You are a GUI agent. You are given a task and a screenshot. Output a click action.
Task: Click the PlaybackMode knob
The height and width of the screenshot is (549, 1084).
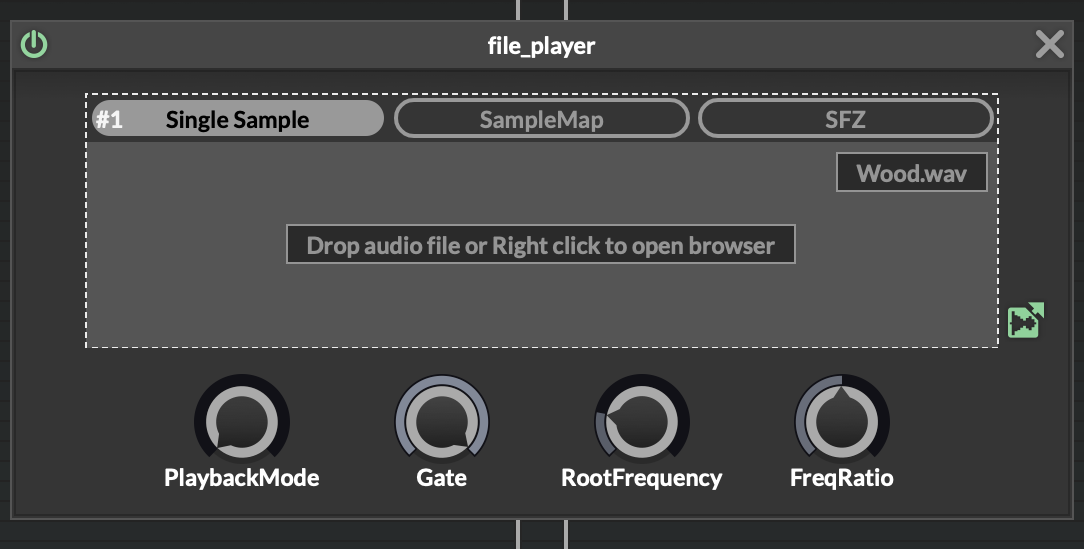[242, 421]
